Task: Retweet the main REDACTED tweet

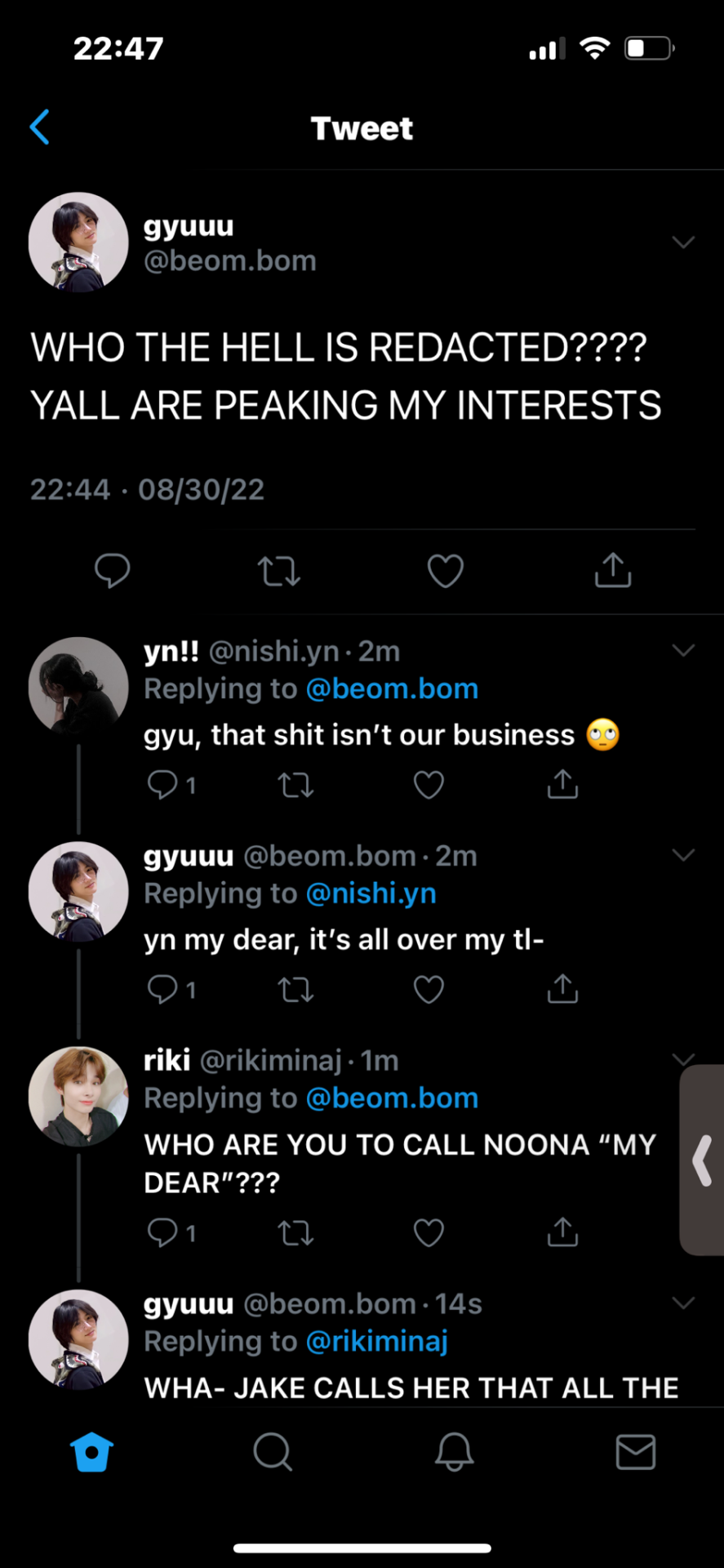Action: [279, 571]
